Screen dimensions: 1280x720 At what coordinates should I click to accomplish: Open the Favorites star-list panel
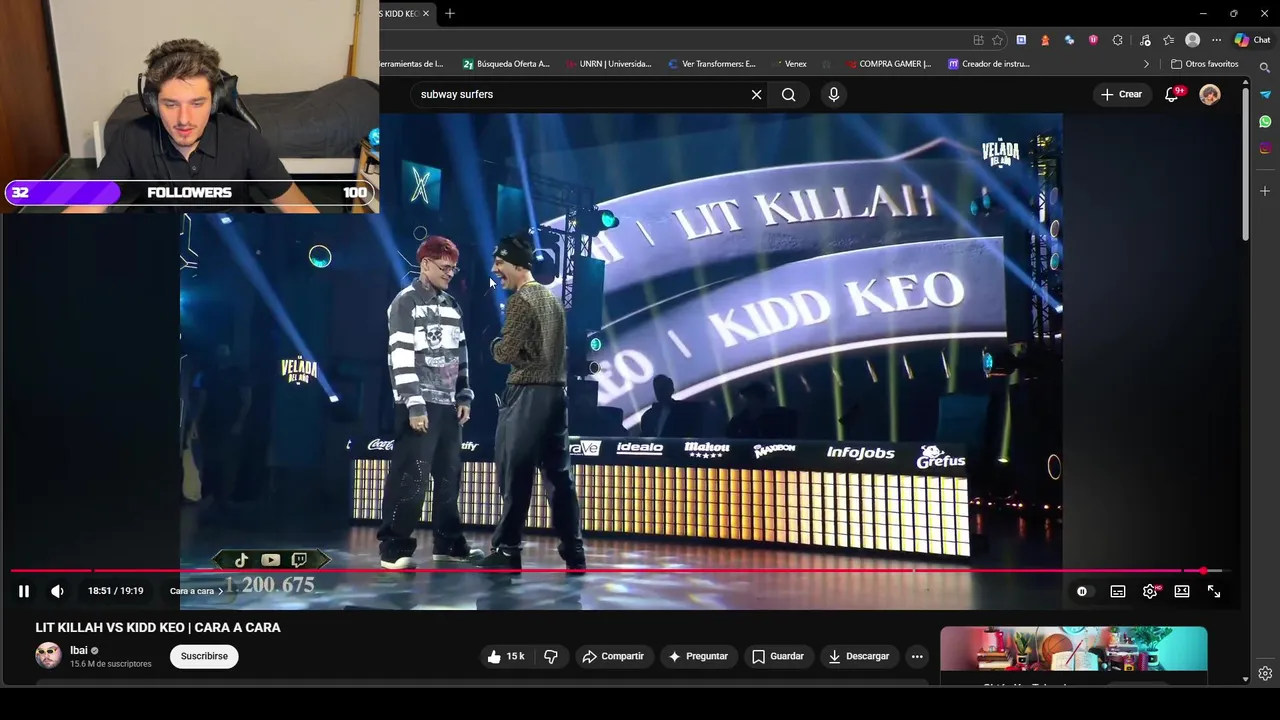(1168, 40)
